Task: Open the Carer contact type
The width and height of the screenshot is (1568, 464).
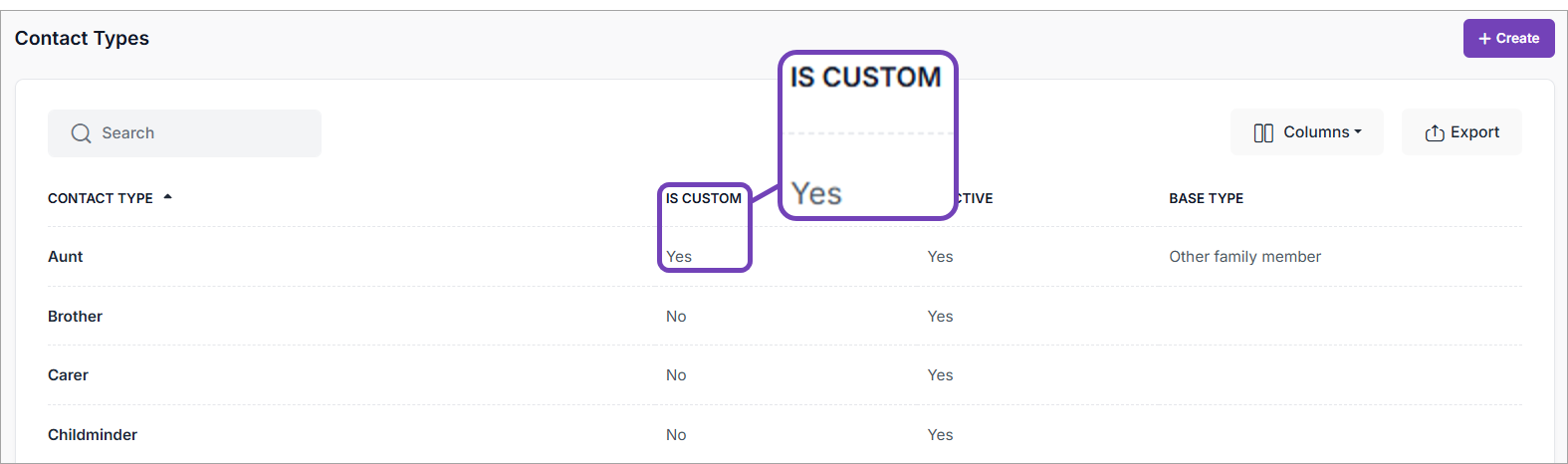Action: click(69, 375)
